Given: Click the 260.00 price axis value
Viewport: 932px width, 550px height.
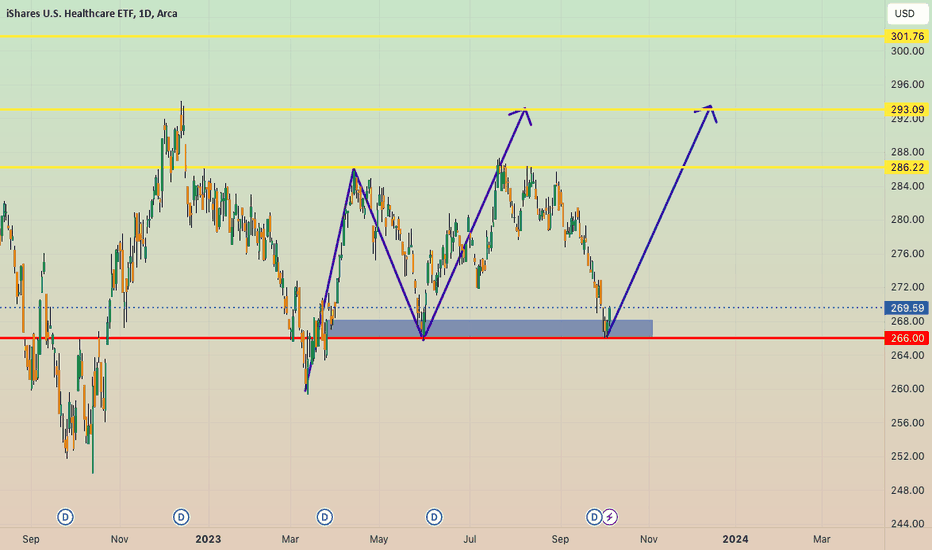Looking at the screenshot, I should coord(907,389).
